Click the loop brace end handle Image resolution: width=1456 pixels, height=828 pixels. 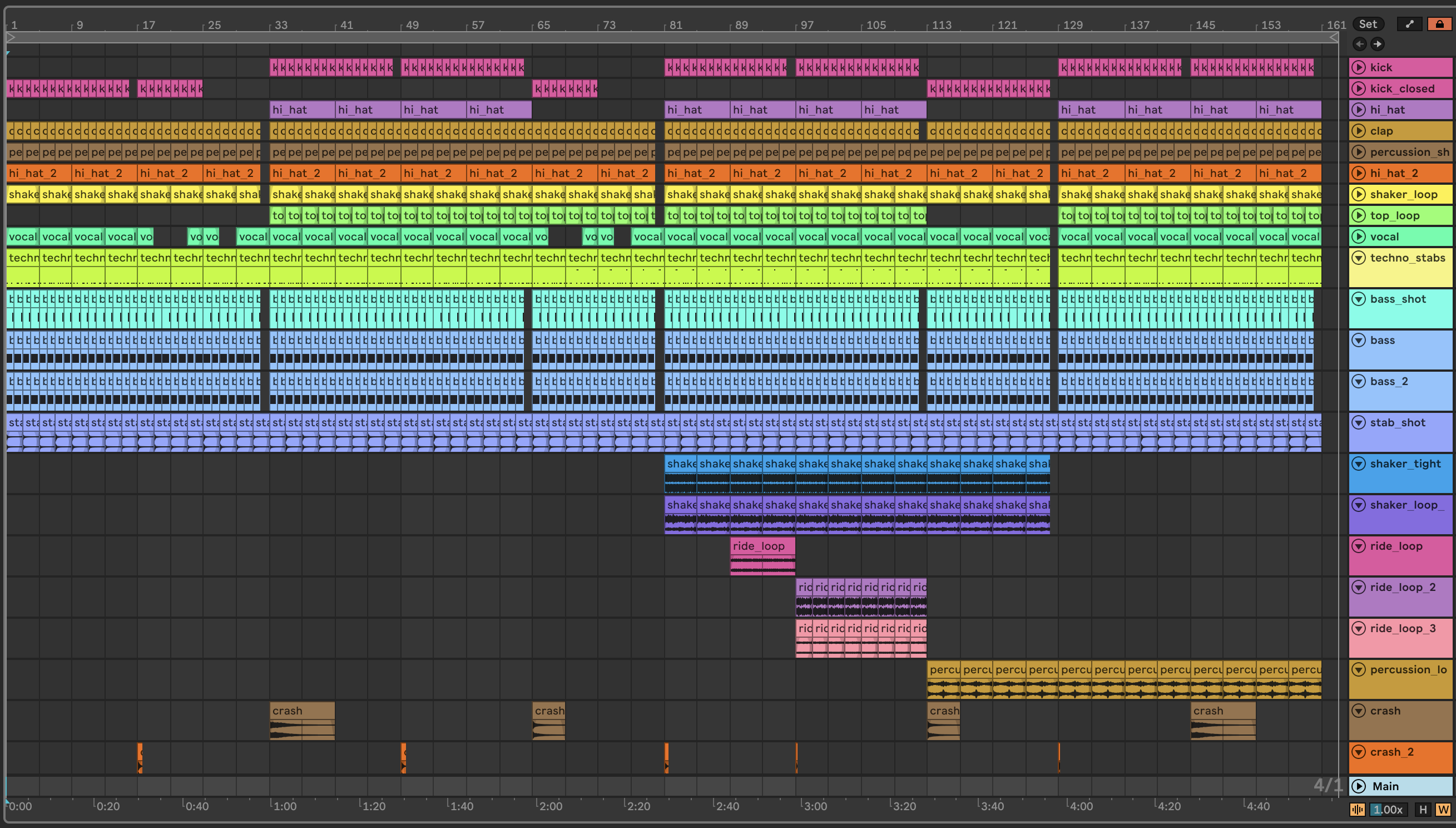tap(1334, 37)
